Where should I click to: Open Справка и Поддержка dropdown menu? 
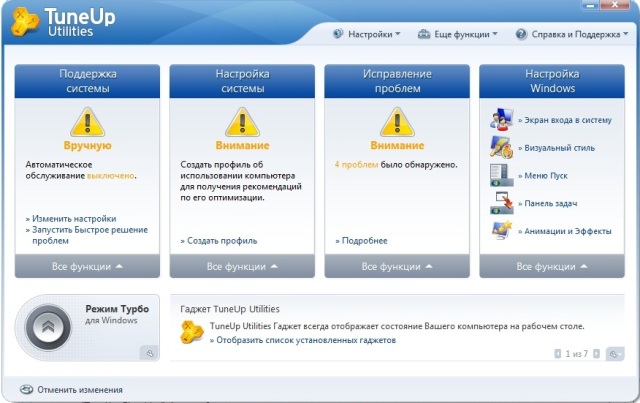coord(568,34)
